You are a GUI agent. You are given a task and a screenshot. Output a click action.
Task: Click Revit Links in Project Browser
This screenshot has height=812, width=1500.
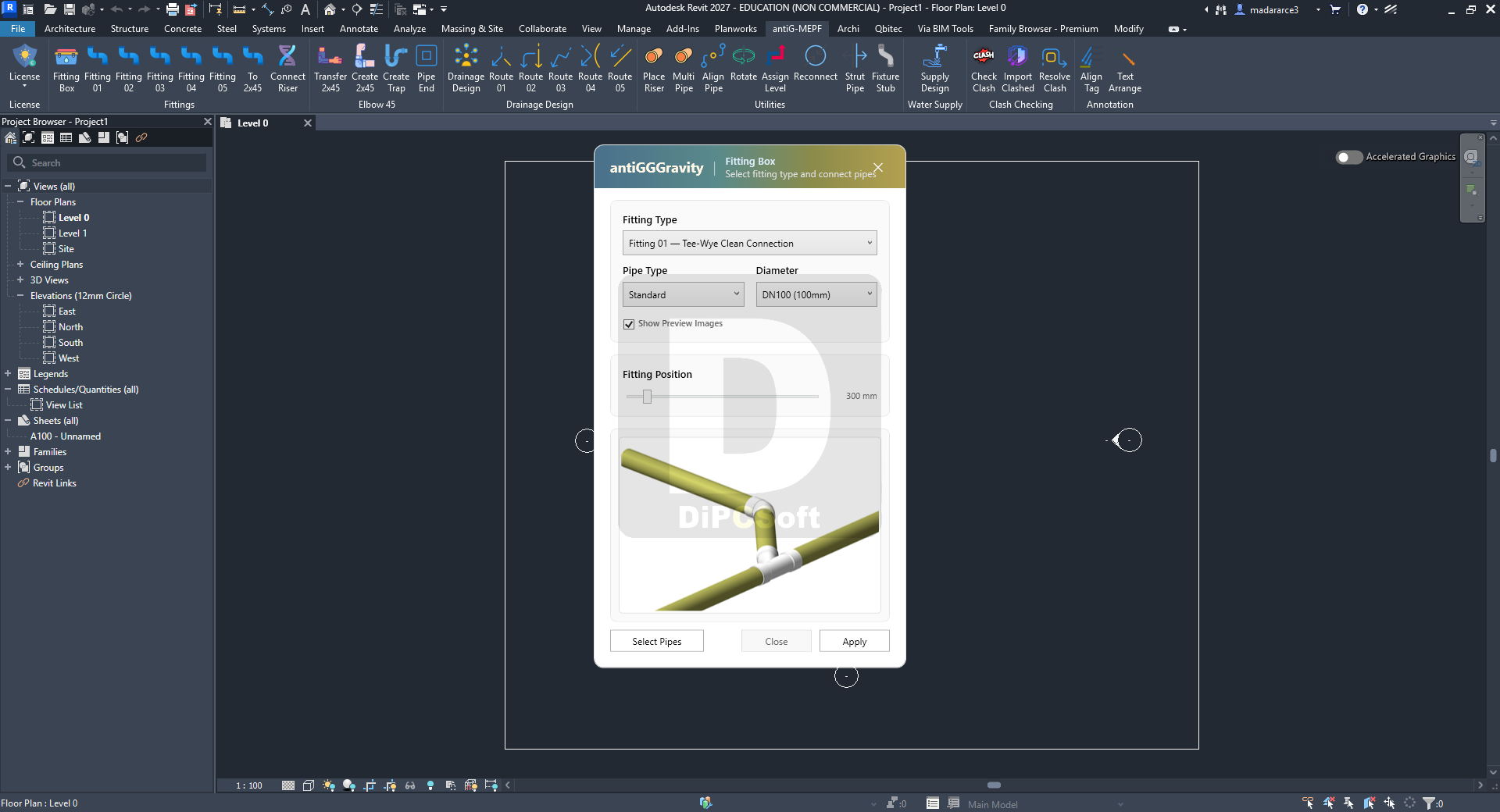[55, 483]
